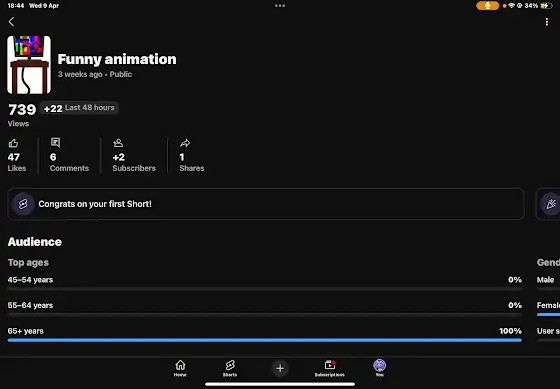560x389 pixels.
Task: Tap the 3 weeks ago Public text
Action: tap(95, 74)
